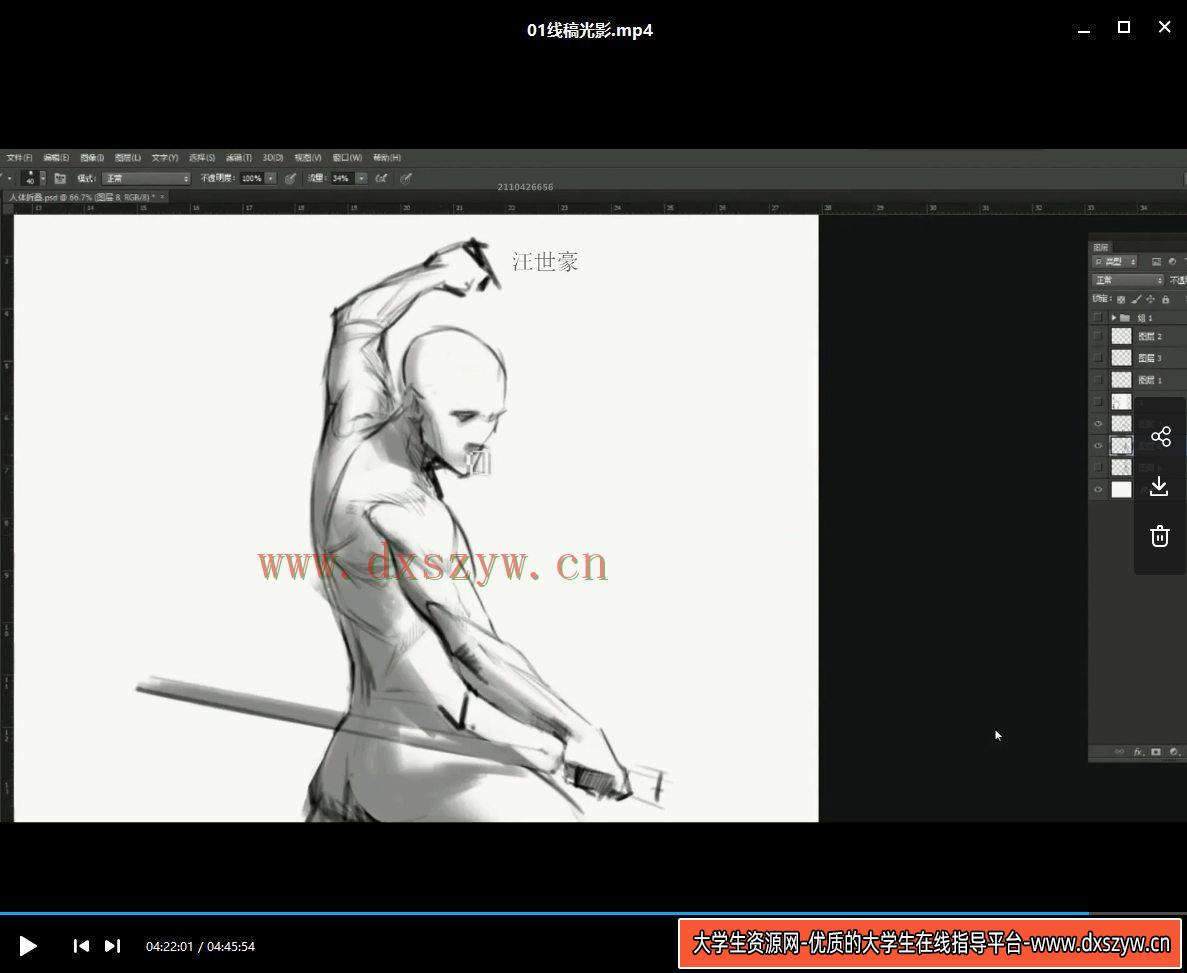Hide the currently selected layer eye
Image resolution: width=1187 pixels, height=973 pixels.
tap(1098, 445)
